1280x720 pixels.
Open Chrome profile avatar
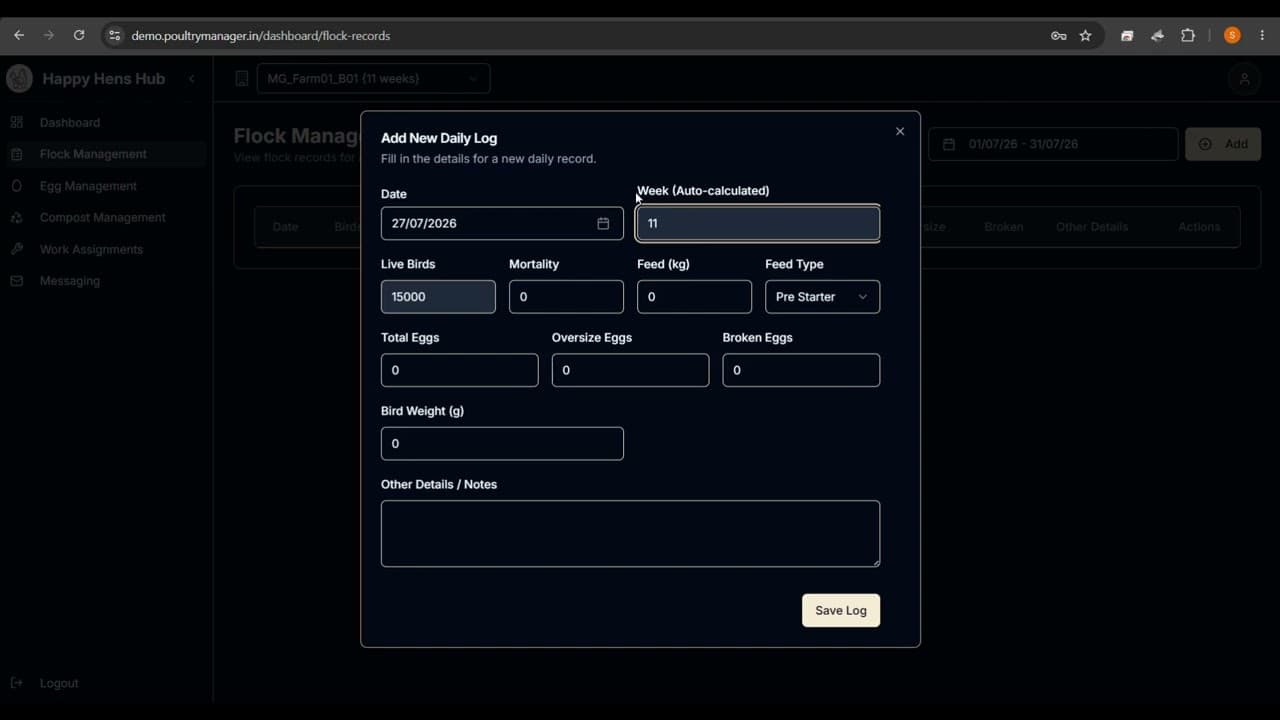pos(1232,35)
